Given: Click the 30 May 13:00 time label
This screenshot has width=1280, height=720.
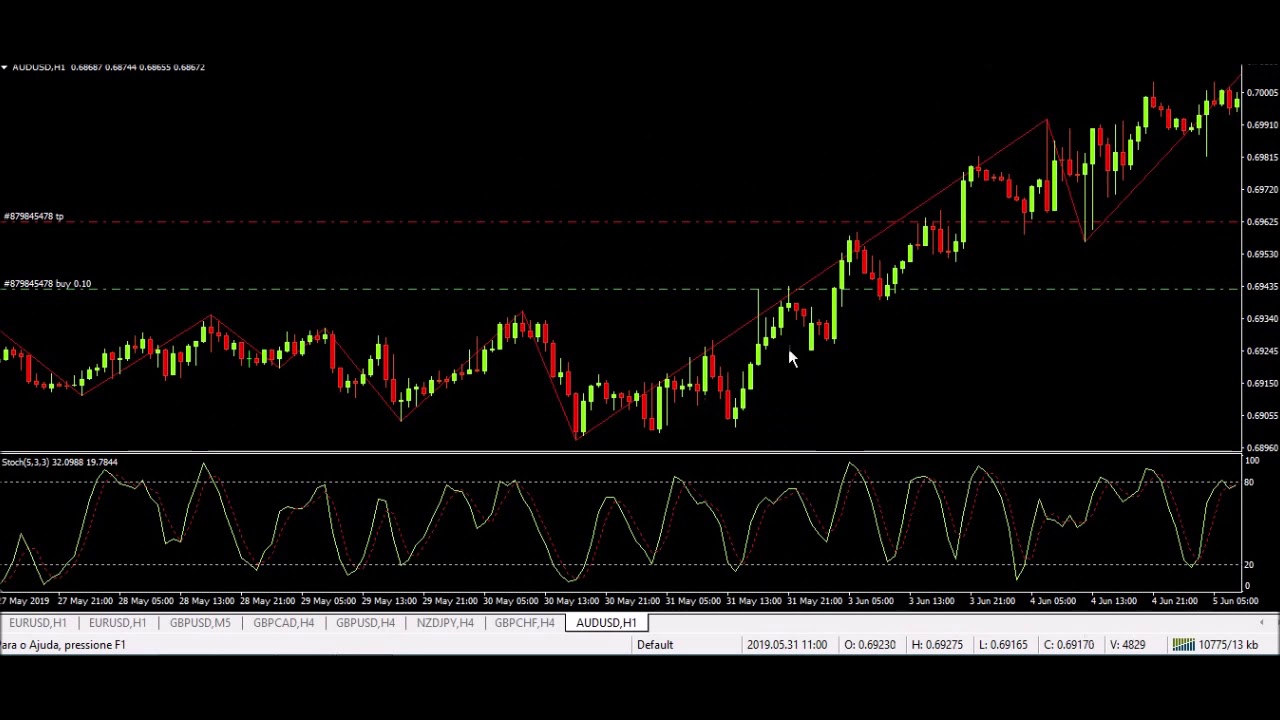Looking at the screenshot, I should point(571,601).
